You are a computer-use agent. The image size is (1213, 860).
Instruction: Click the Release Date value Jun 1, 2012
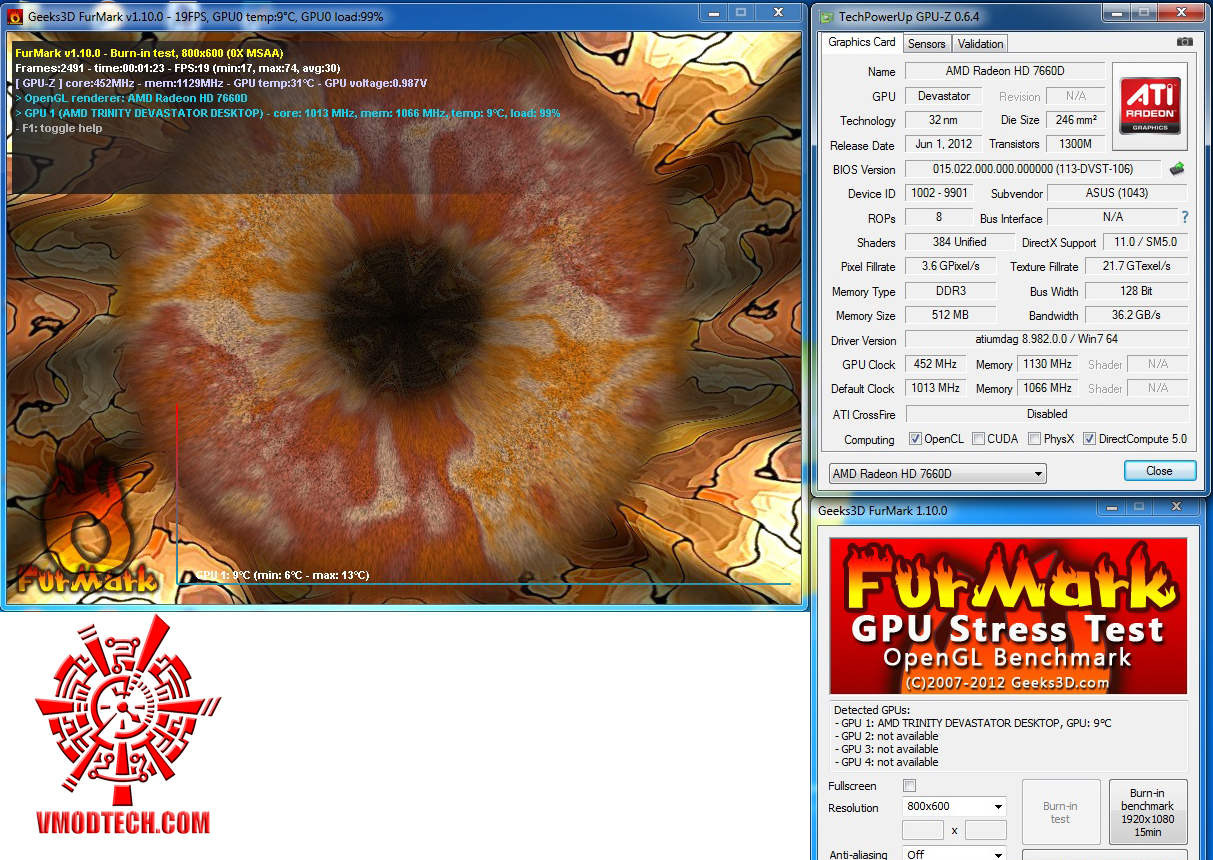tap(944, 144)
